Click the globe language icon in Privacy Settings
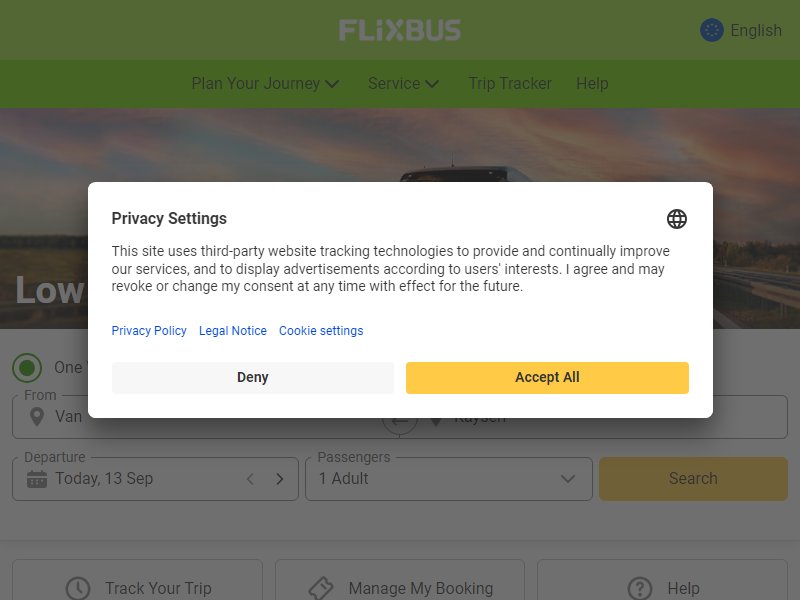The width and height of the screenshot is (800, 600). [677, 219]
